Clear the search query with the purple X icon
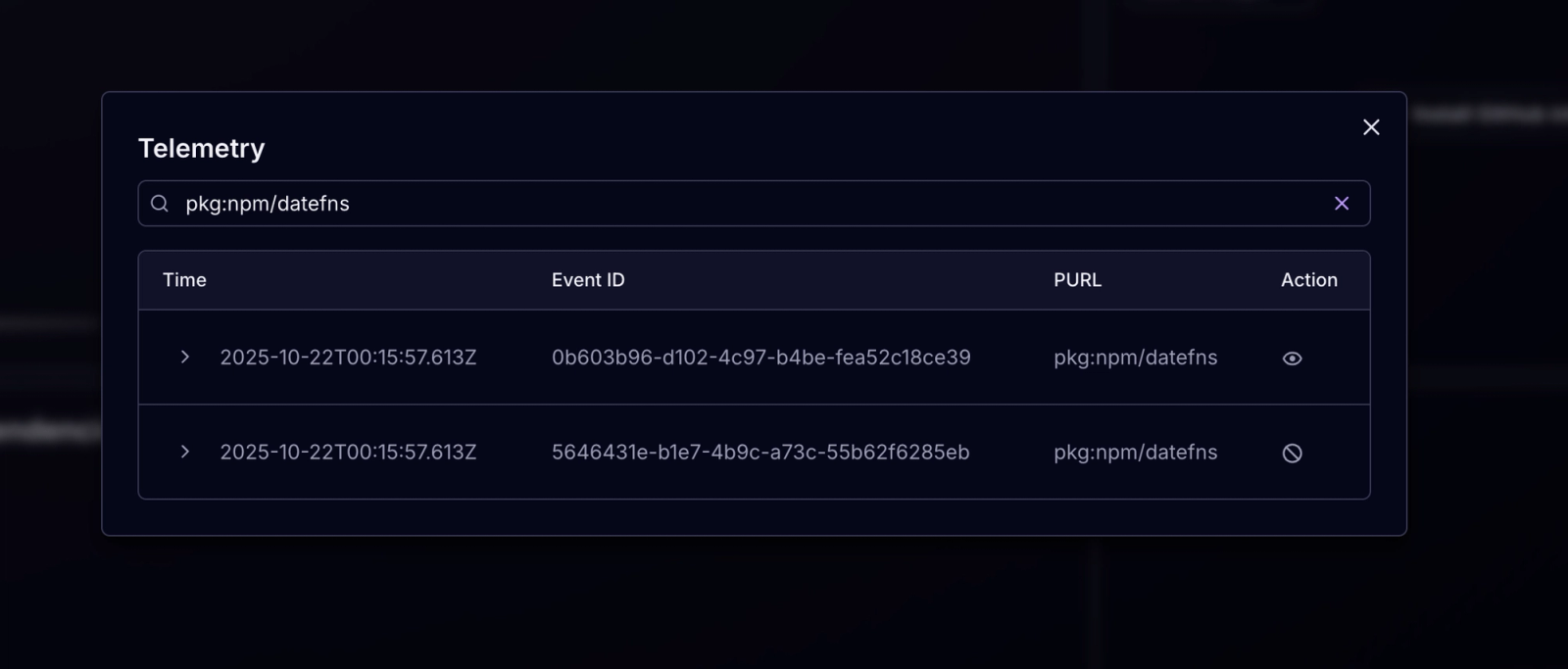 tap(1342, 203)
